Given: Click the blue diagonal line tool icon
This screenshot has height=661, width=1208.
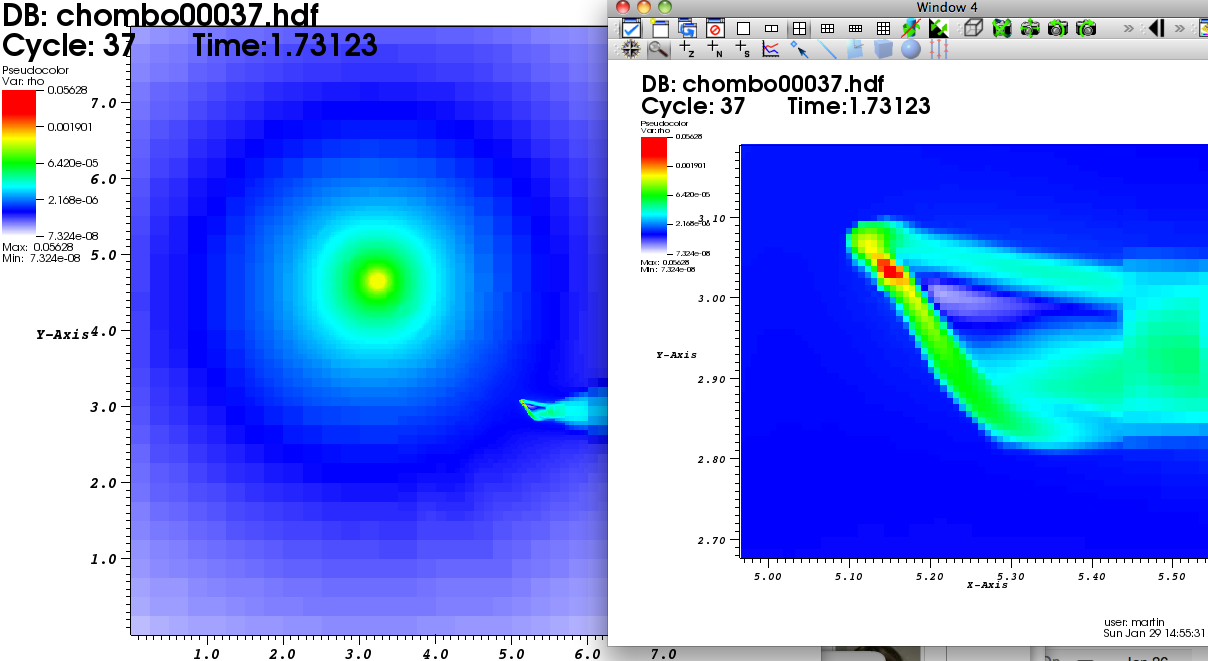Looking at the screenshot, I should coord(827,48).
